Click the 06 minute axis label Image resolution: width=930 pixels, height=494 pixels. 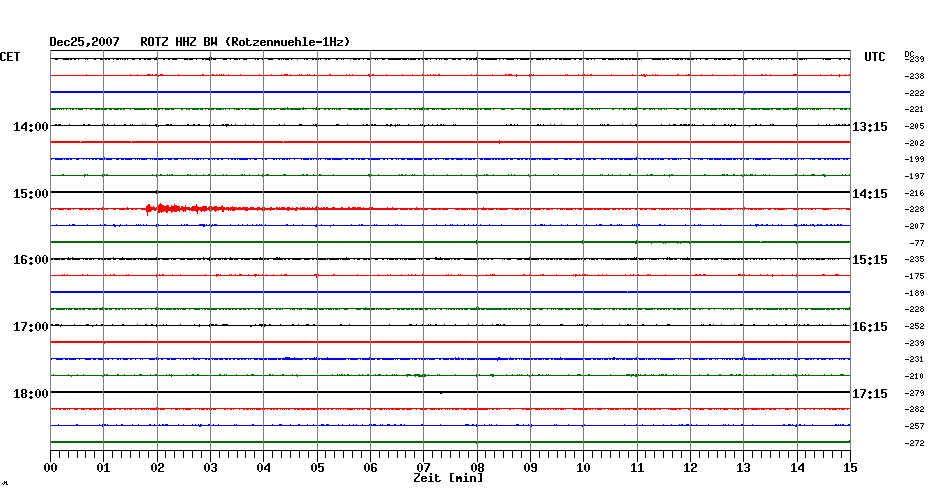[x=371, y=468]
